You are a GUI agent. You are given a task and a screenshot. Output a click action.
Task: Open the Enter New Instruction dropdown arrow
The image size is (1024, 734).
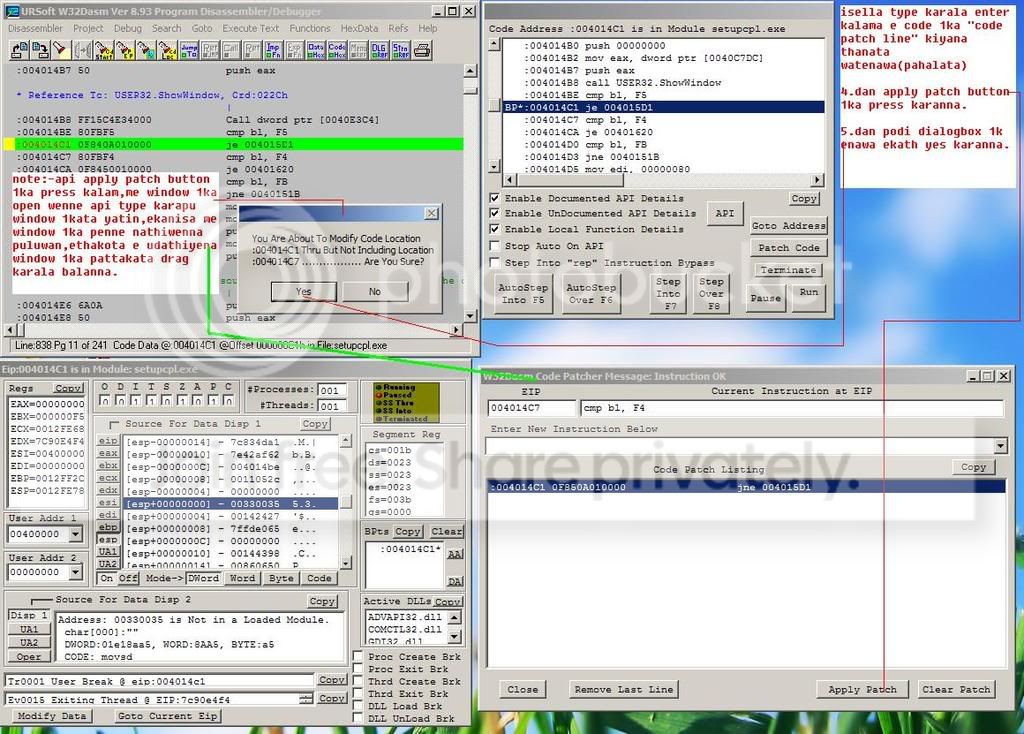point(1000,447)
